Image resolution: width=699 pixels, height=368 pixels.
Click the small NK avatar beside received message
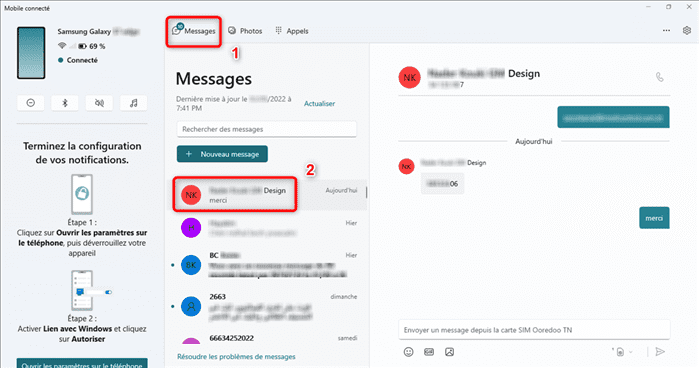pyautogui.click(x=406, y=166)
